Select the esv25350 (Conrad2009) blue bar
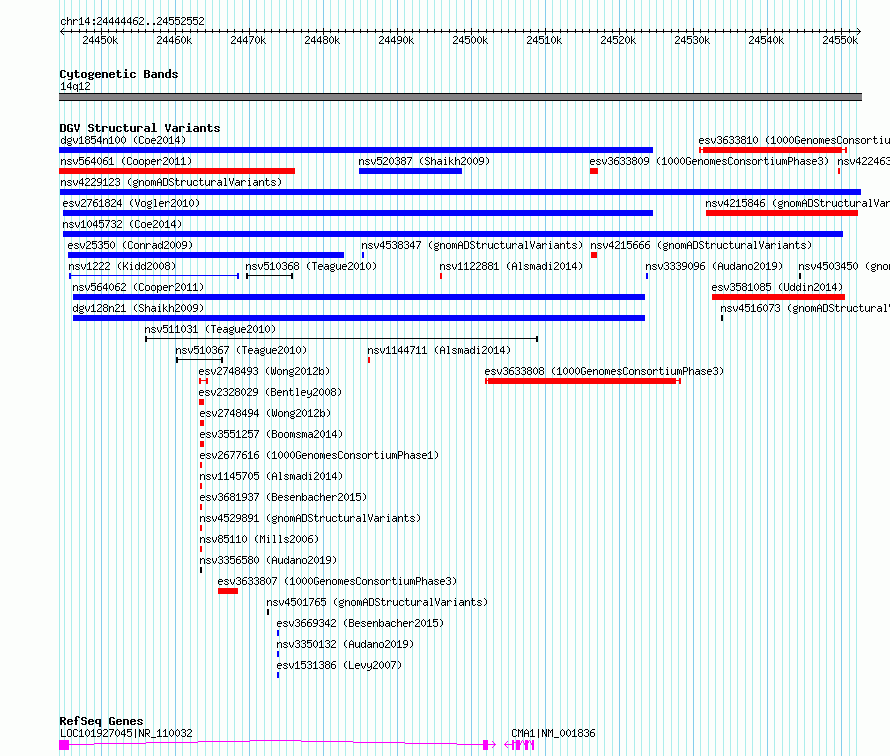890x756 pixels. click(205, 255)
